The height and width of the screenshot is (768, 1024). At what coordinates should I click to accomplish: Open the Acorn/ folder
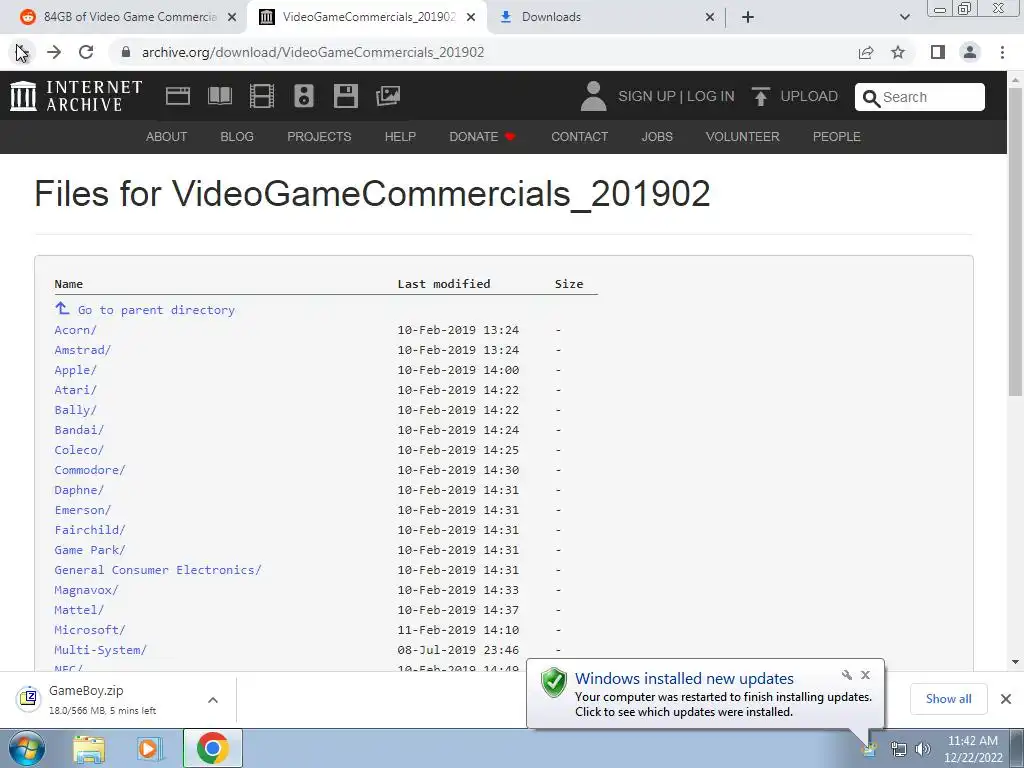76,330
